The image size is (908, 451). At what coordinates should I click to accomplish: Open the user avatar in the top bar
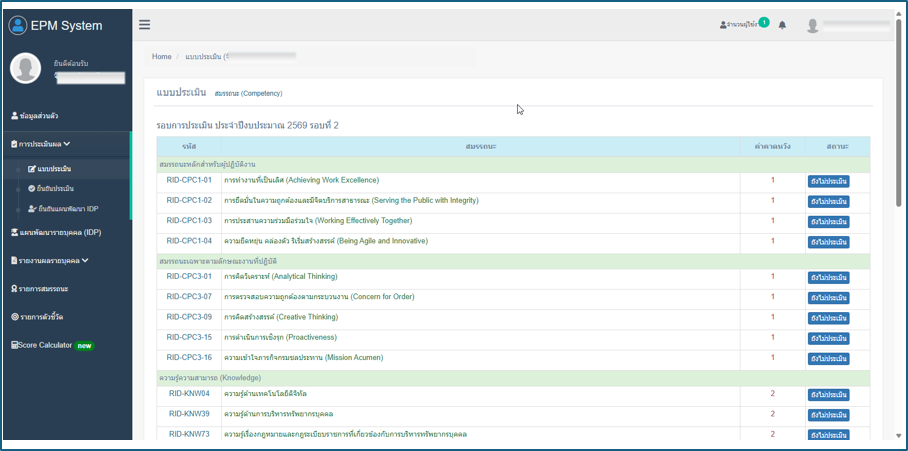click(813, 25)
